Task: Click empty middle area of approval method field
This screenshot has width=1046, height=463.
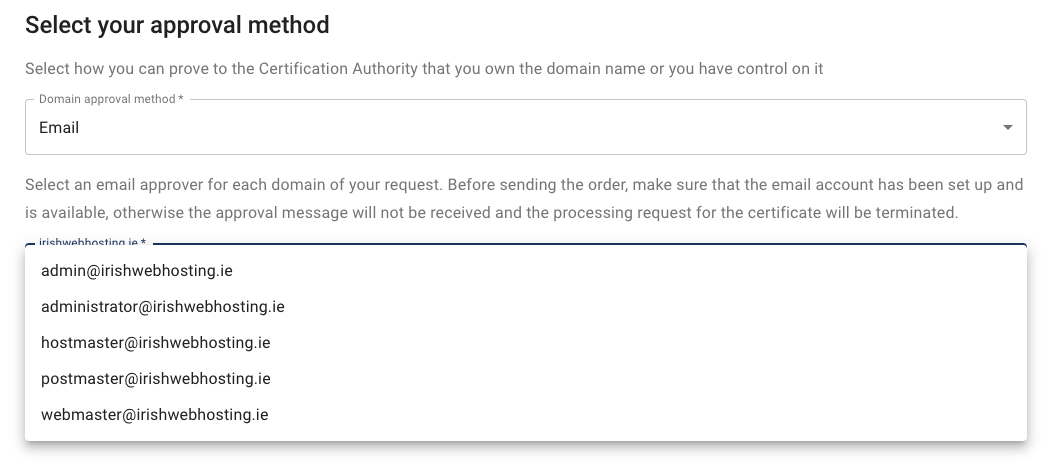Action: (520, 128)
